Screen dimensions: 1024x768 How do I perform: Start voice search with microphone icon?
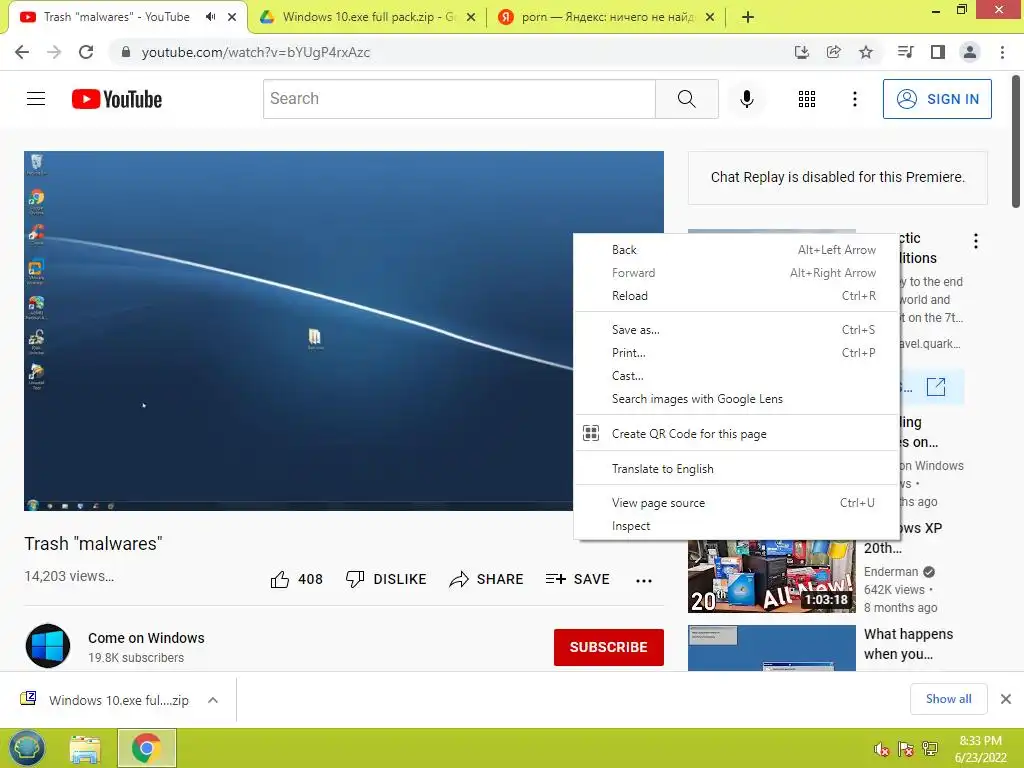point(746,99)
